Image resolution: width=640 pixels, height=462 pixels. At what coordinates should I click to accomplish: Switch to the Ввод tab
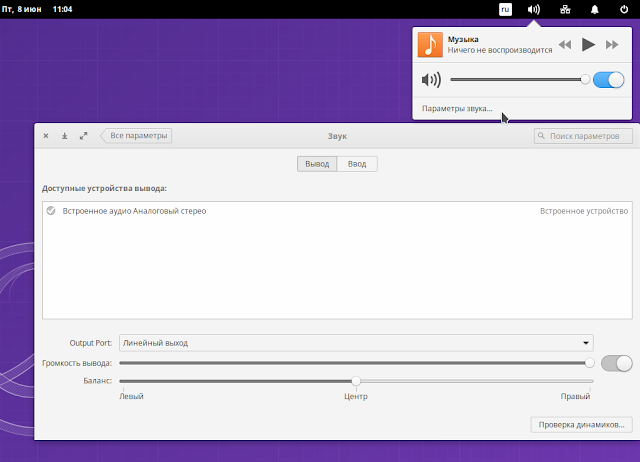tap(357, 164)
